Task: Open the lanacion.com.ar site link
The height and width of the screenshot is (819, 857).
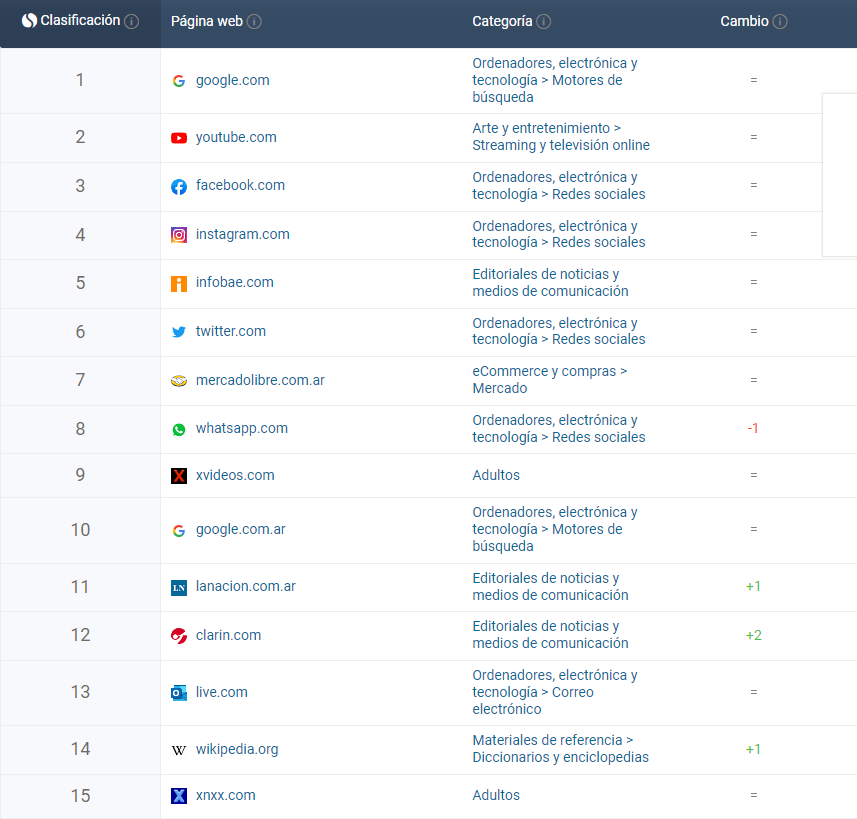Action: click(245, 587)
